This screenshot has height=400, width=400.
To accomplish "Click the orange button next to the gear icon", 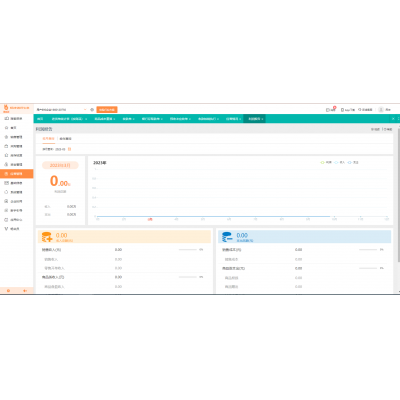I will pos(107,109).
